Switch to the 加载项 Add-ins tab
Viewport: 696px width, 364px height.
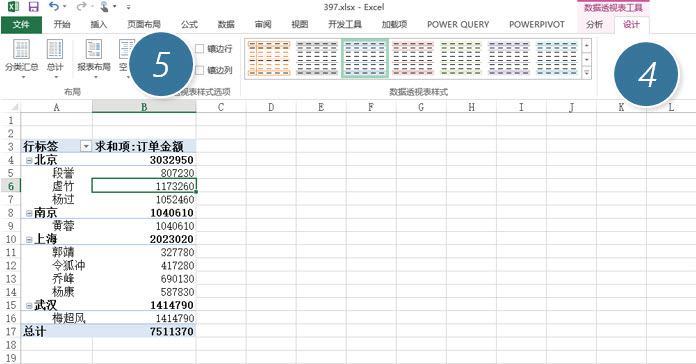click(x=394, y=24)
